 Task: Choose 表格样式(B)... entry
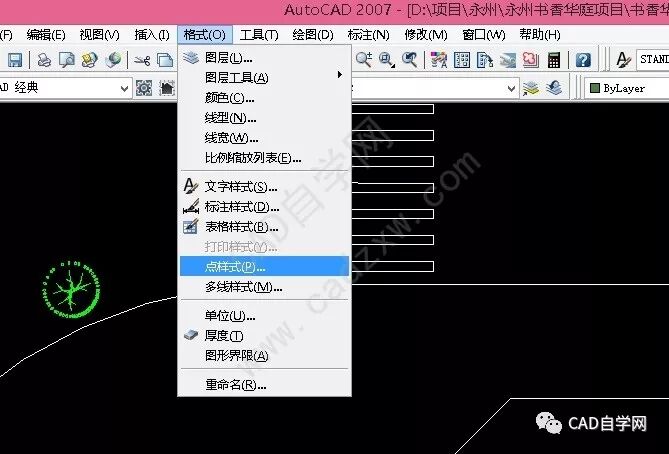(x=264, y=227)
